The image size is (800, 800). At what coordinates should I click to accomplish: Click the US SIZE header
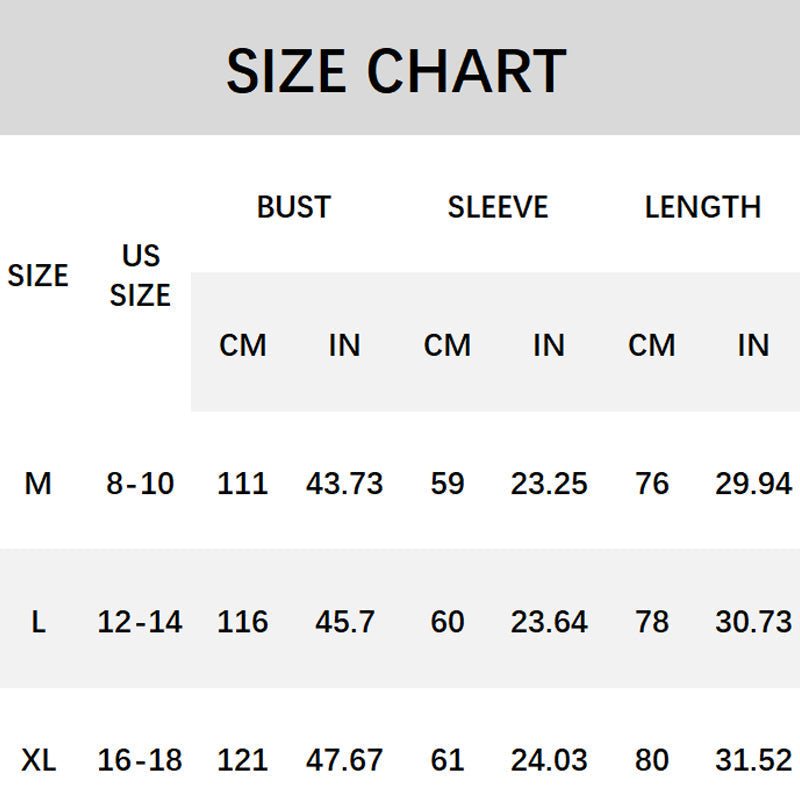coord(140,275)
